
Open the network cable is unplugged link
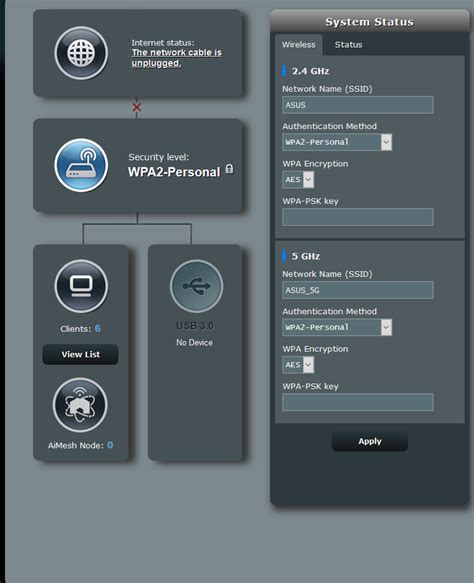pyautogui.click(x=177, y=58)
